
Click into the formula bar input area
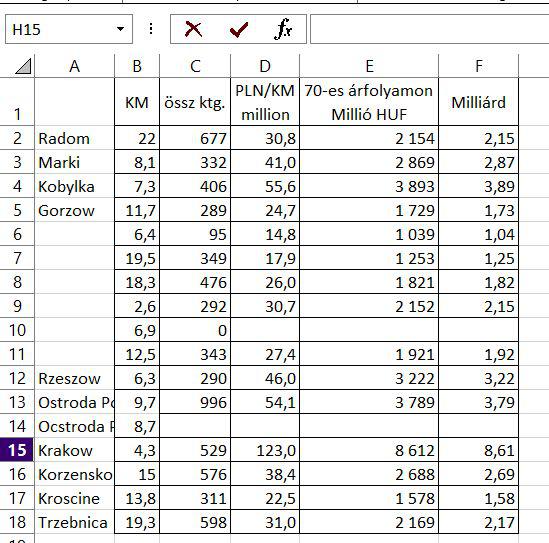pos(430,29)
